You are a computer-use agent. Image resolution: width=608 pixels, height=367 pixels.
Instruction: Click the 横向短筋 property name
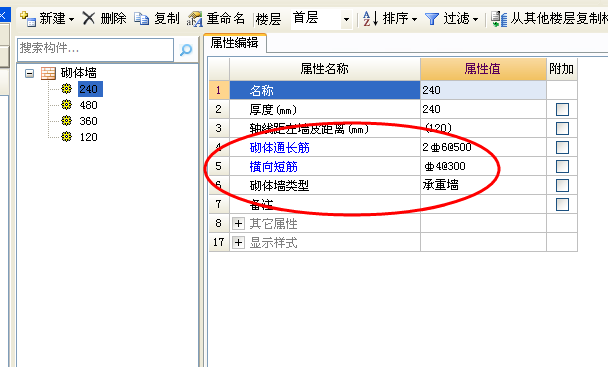(x=274, y=166)
